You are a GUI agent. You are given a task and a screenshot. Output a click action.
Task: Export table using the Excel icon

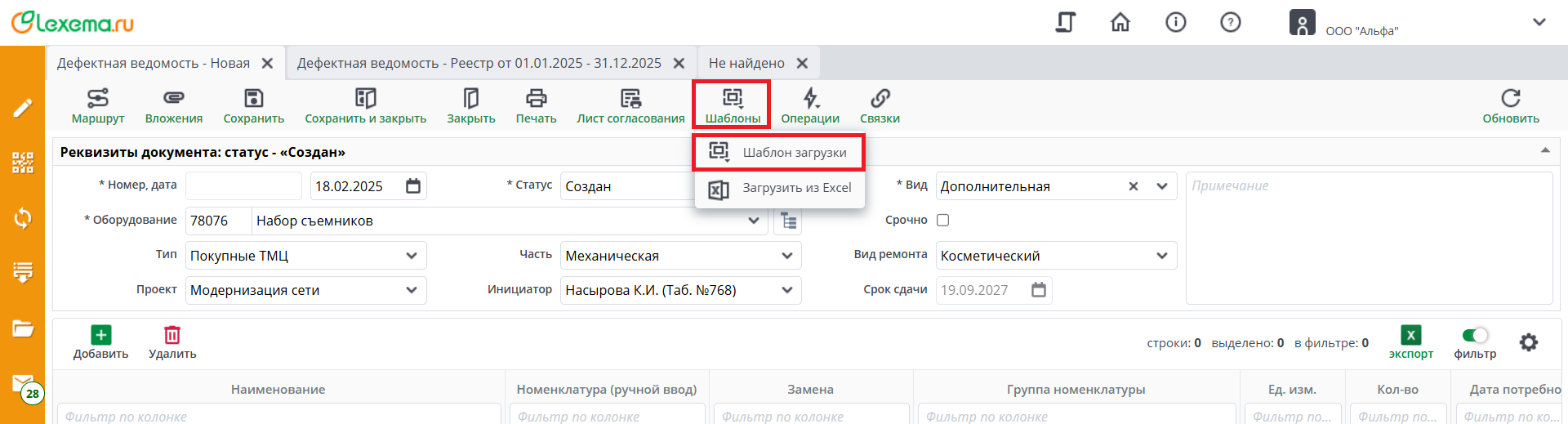tap(1410, 335)
